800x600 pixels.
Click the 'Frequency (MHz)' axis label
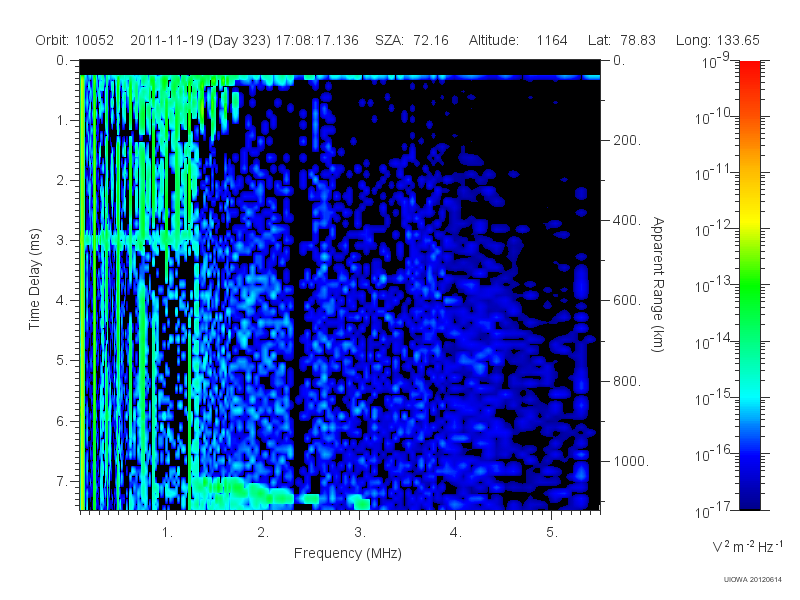coord(347,554)
